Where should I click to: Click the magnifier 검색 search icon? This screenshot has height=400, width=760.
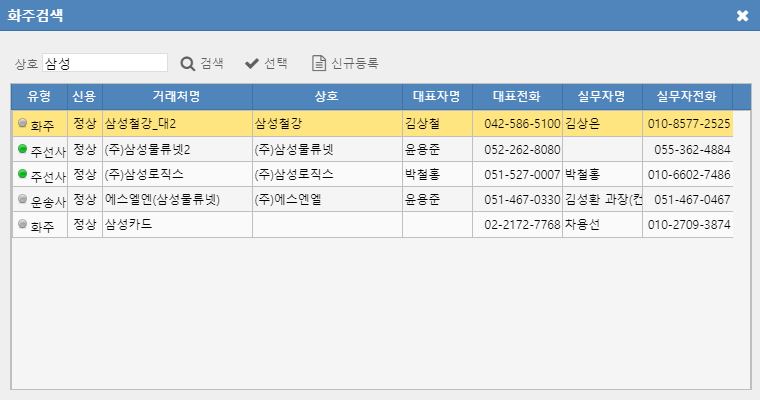tap(188, 64)
